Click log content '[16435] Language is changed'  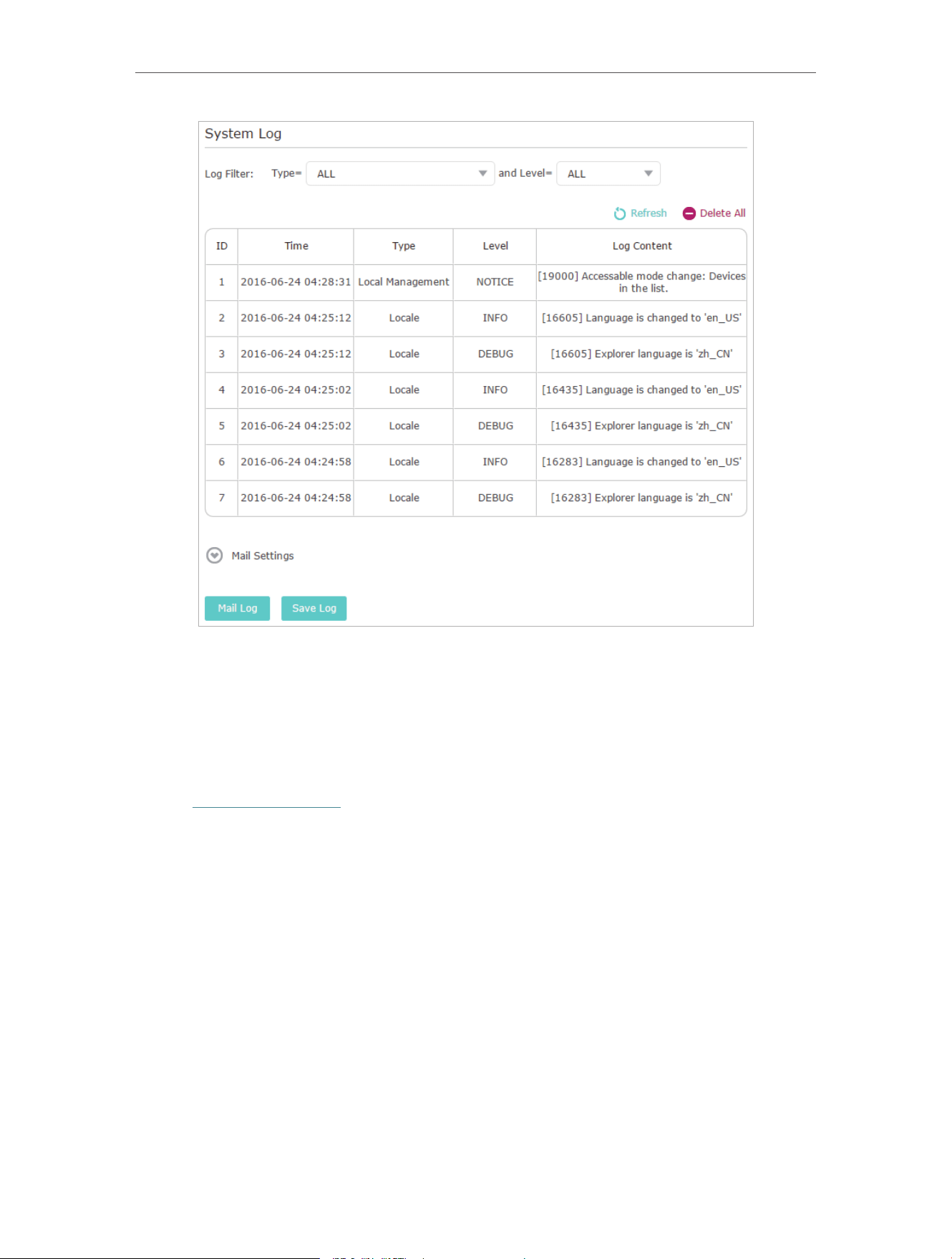pos(641,390)
